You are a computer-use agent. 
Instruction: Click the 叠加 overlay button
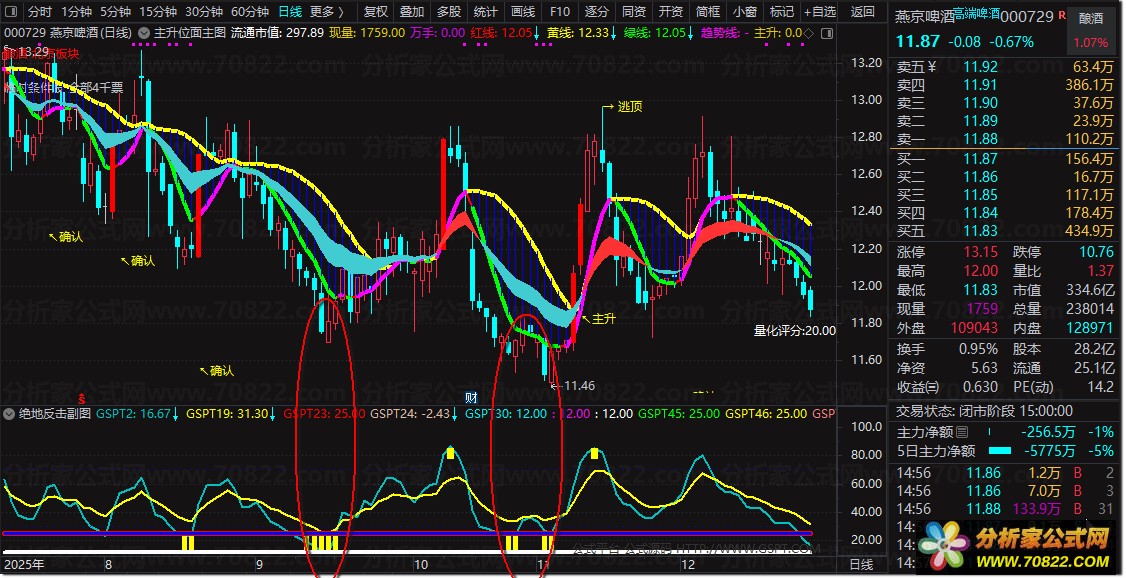pyautogui.click(x=412, y=11)
